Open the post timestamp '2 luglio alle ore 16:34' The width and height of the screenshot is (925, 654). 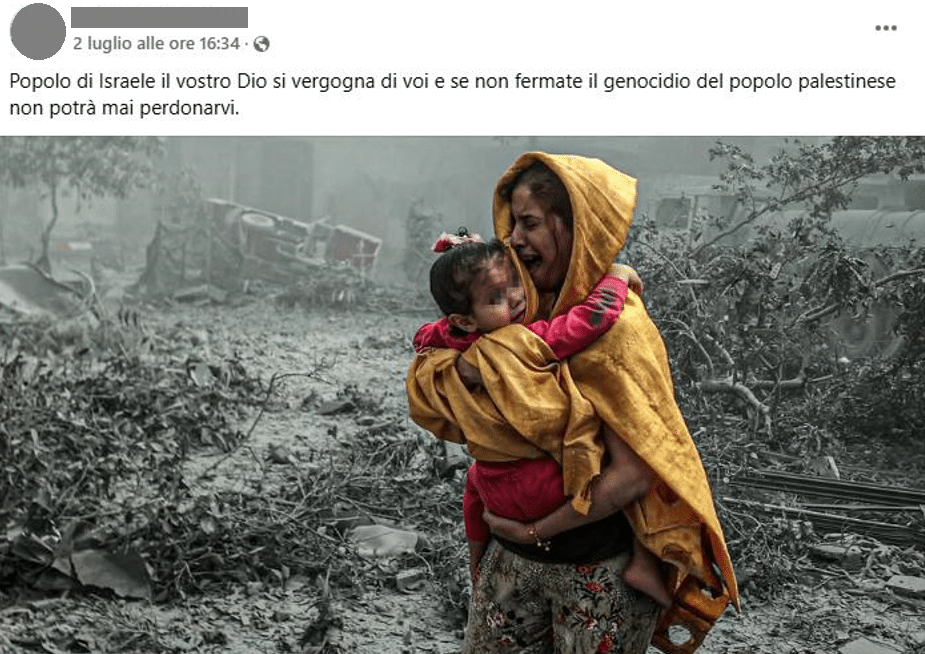(x=156, y=44)
